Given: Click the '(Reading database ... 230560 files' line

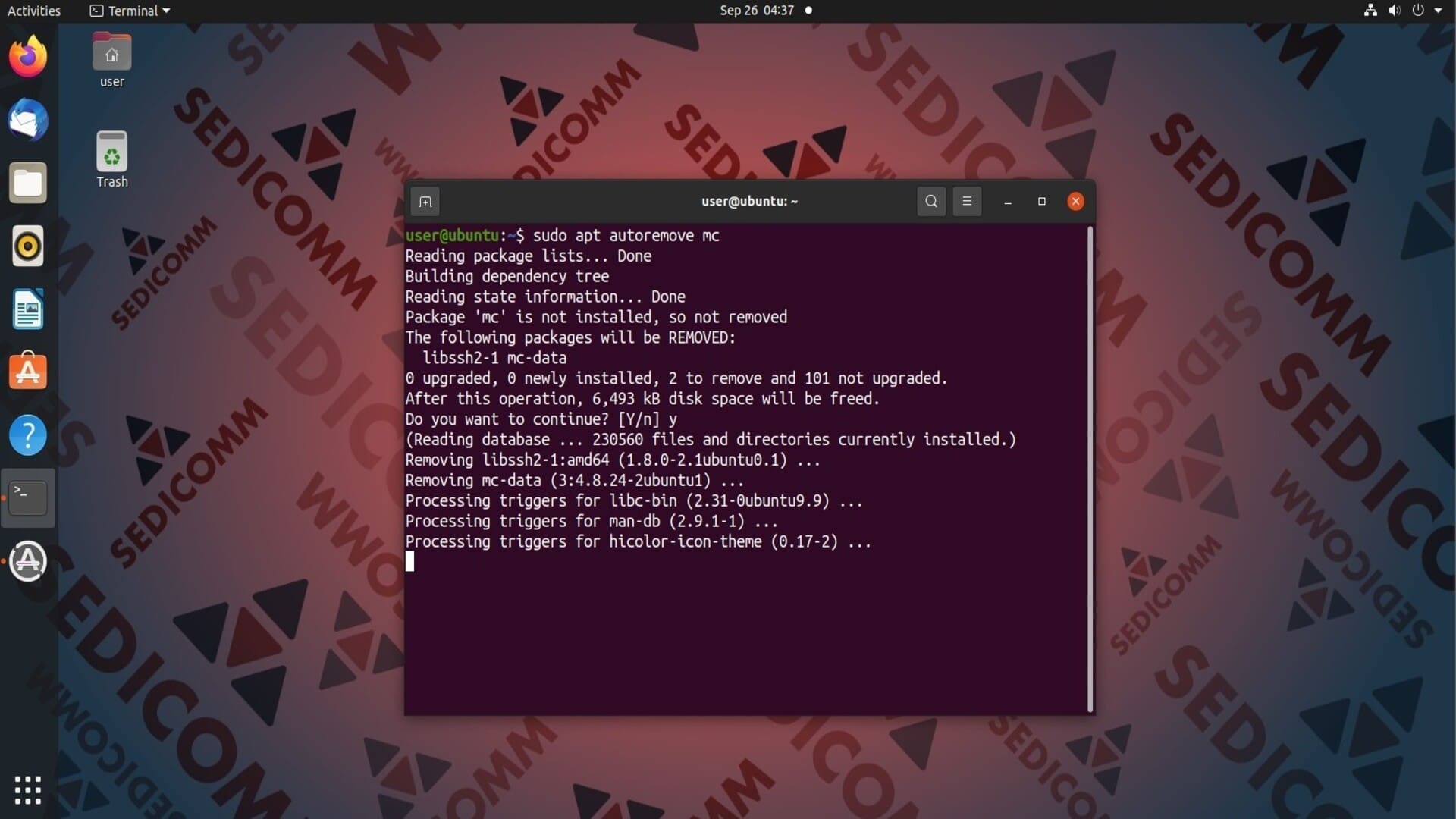Looking at the screenshot, I should tap(711, 441).
